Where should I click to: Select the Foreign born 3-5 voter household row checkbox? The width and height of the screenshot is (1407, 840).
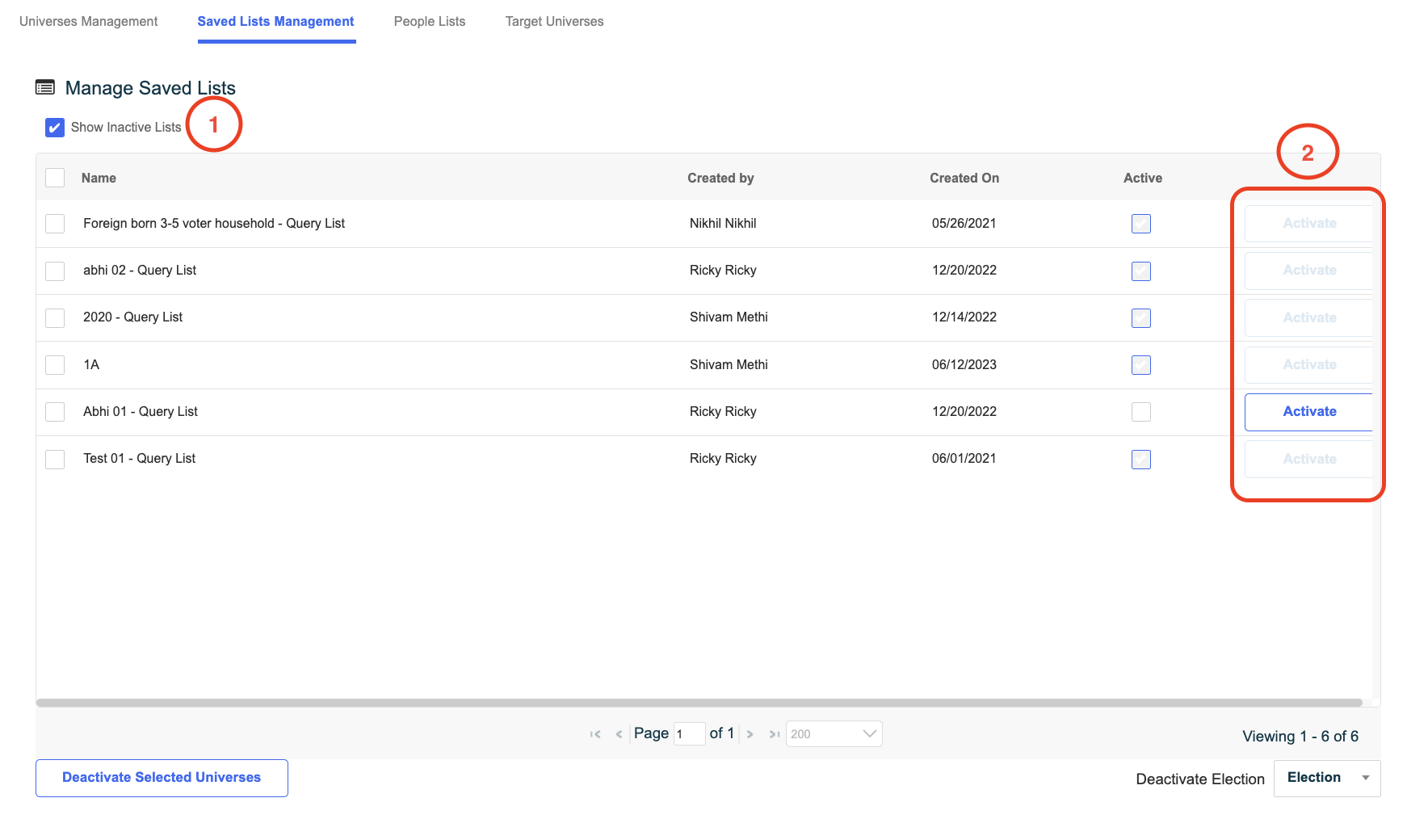tap(55, 224)
